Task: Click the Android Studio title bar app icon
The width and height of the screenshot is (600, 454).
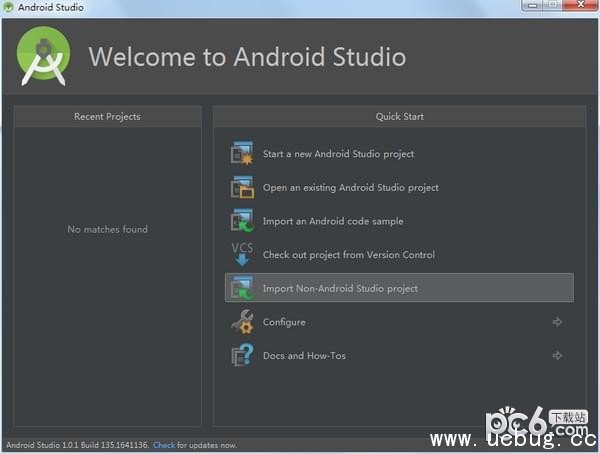Action: click(x=8, y=7)
